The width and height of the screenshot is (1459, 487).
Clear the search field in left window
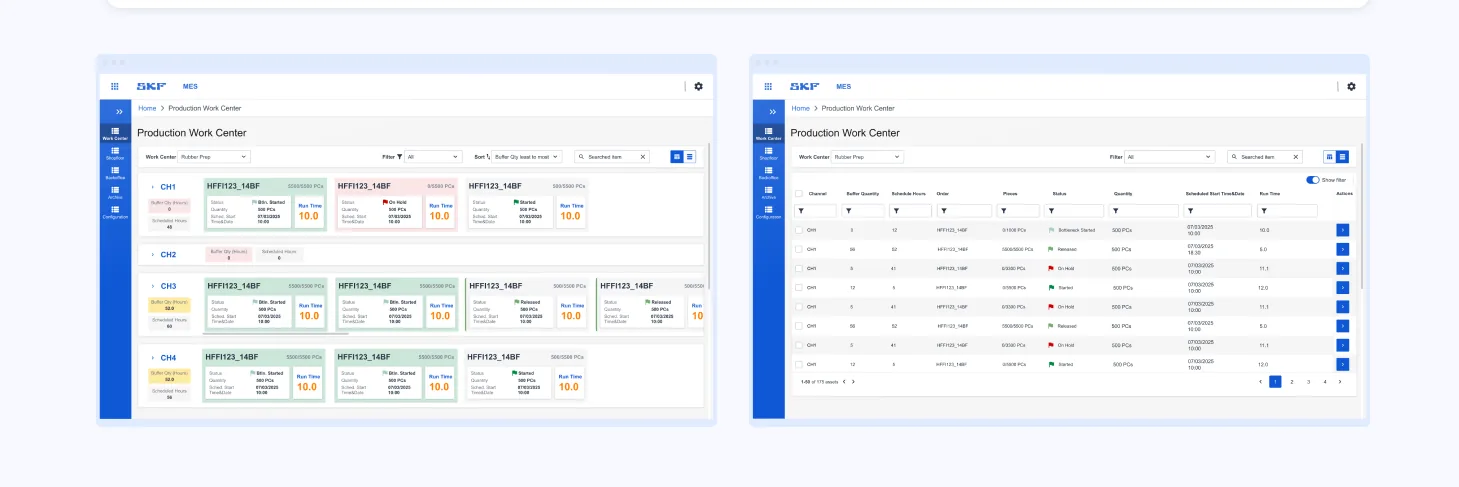pyautogui.click(x=641, y=157)
